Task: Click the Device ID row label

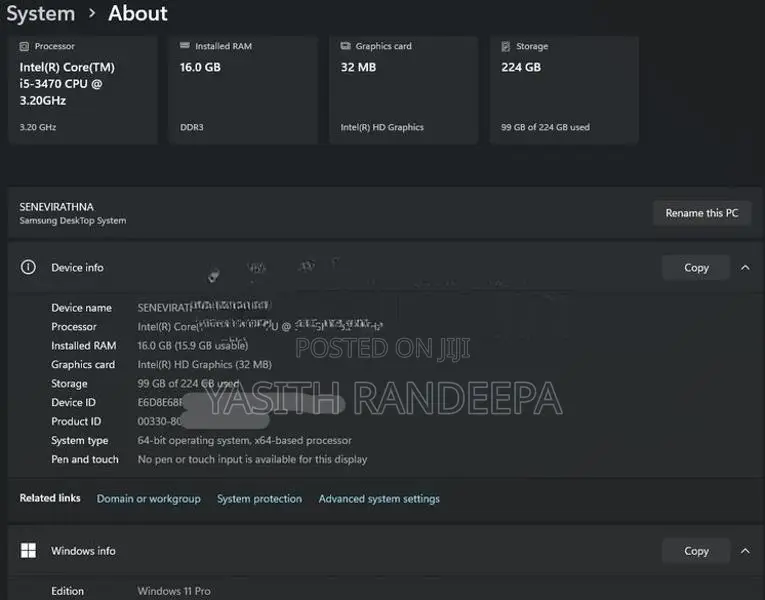Action: (74, 402)
